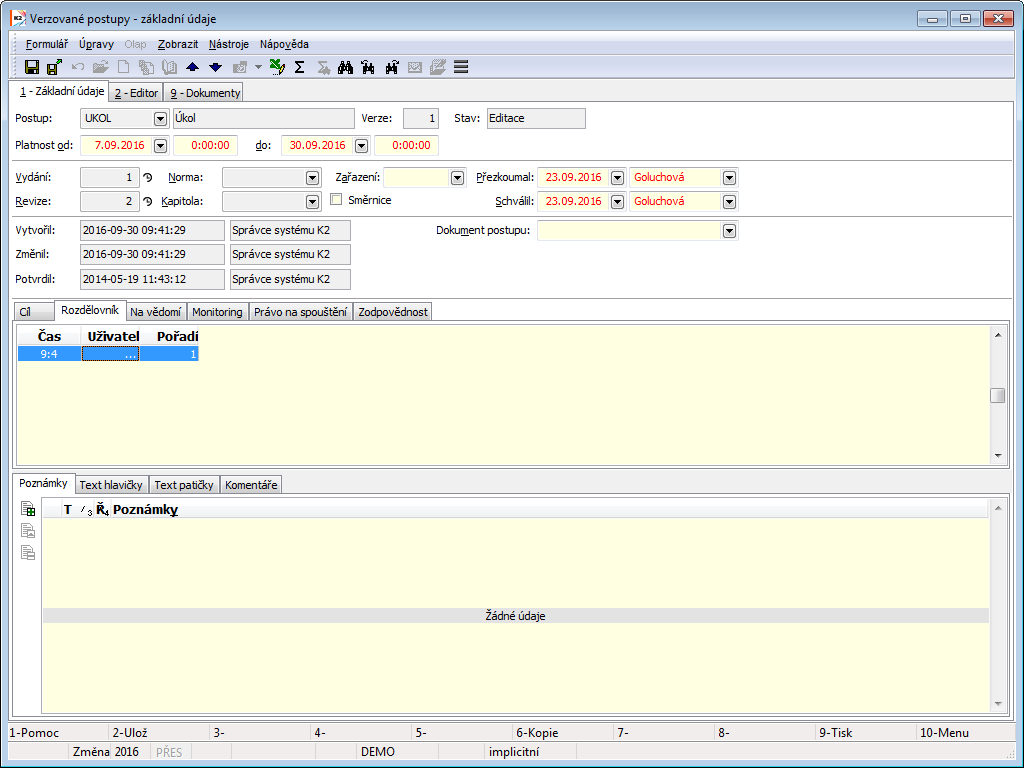
Task: Click the blue down arrow icon
Action: coord(215,67)
